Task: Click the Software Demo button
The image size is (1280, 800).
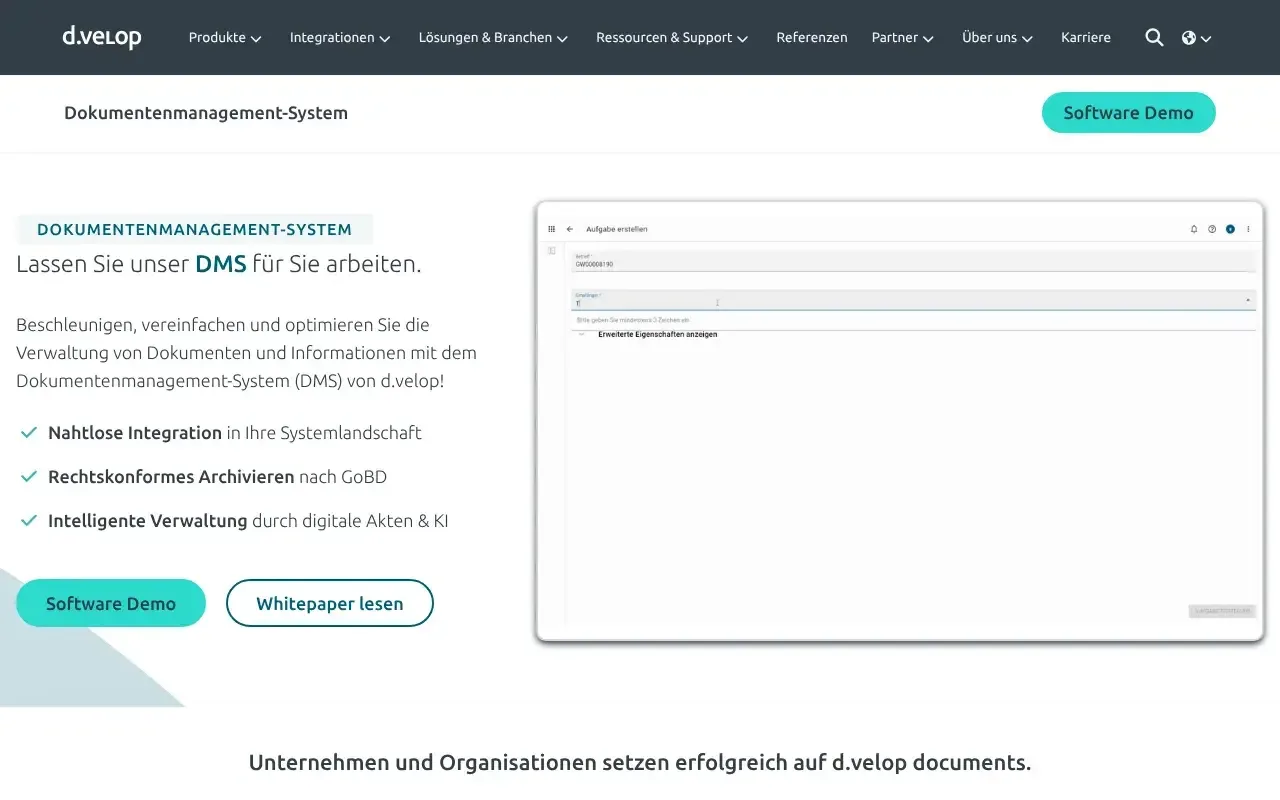Action: (x=1128, y=113)
